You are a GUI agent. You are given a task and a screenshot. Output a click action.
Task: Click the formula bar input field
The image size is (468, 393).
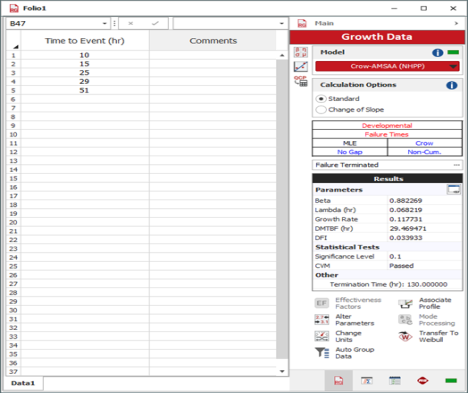225,23
